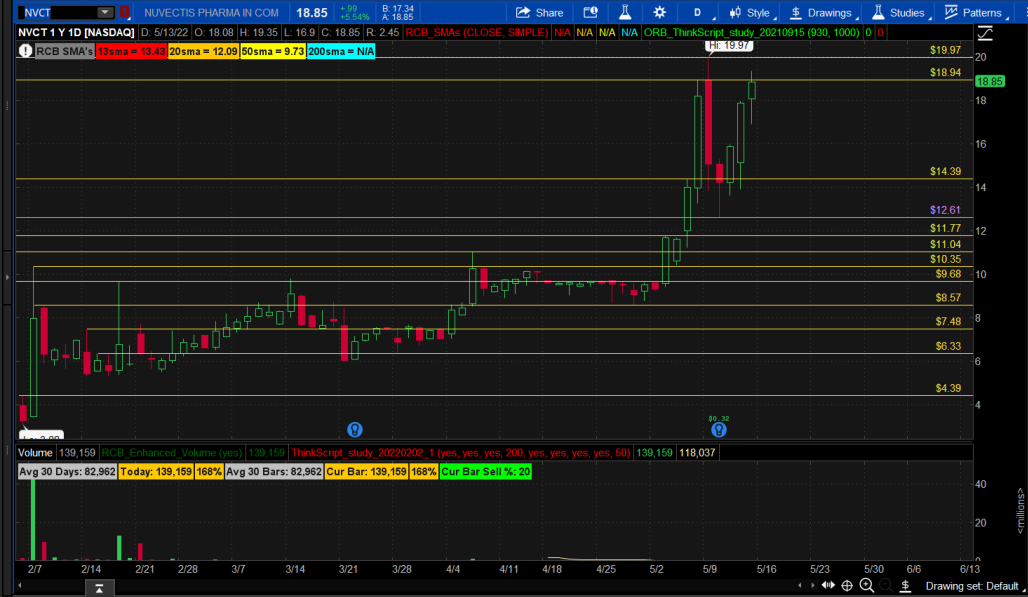Click the Cur Bar Sell %: 20 label
Screen dimensions: 1028x597
tap(485, 472)
